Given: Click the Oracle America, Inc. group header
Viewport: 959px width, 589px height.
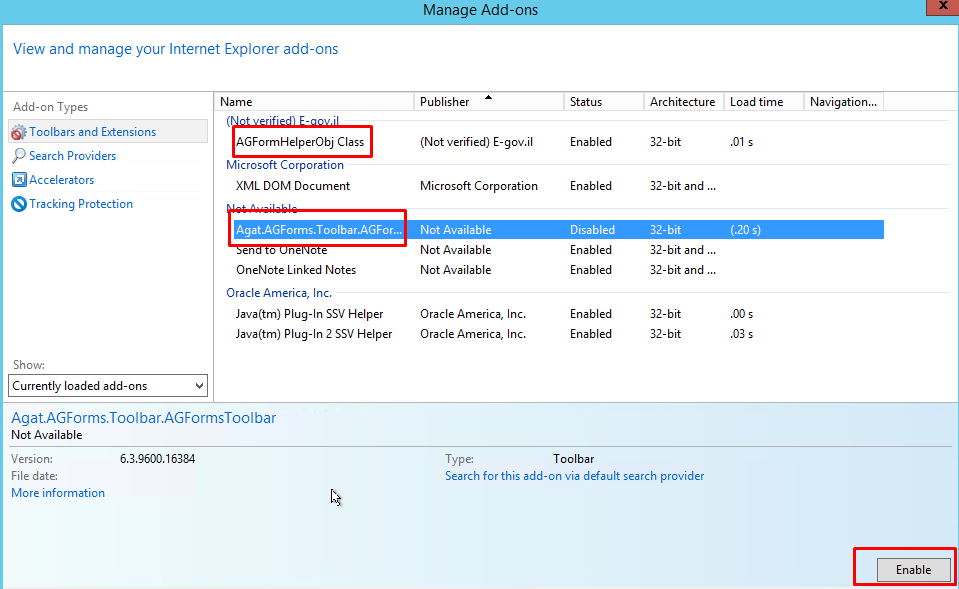Looking at the screenshot, I should pyautogui.click(x=279, y=293).
